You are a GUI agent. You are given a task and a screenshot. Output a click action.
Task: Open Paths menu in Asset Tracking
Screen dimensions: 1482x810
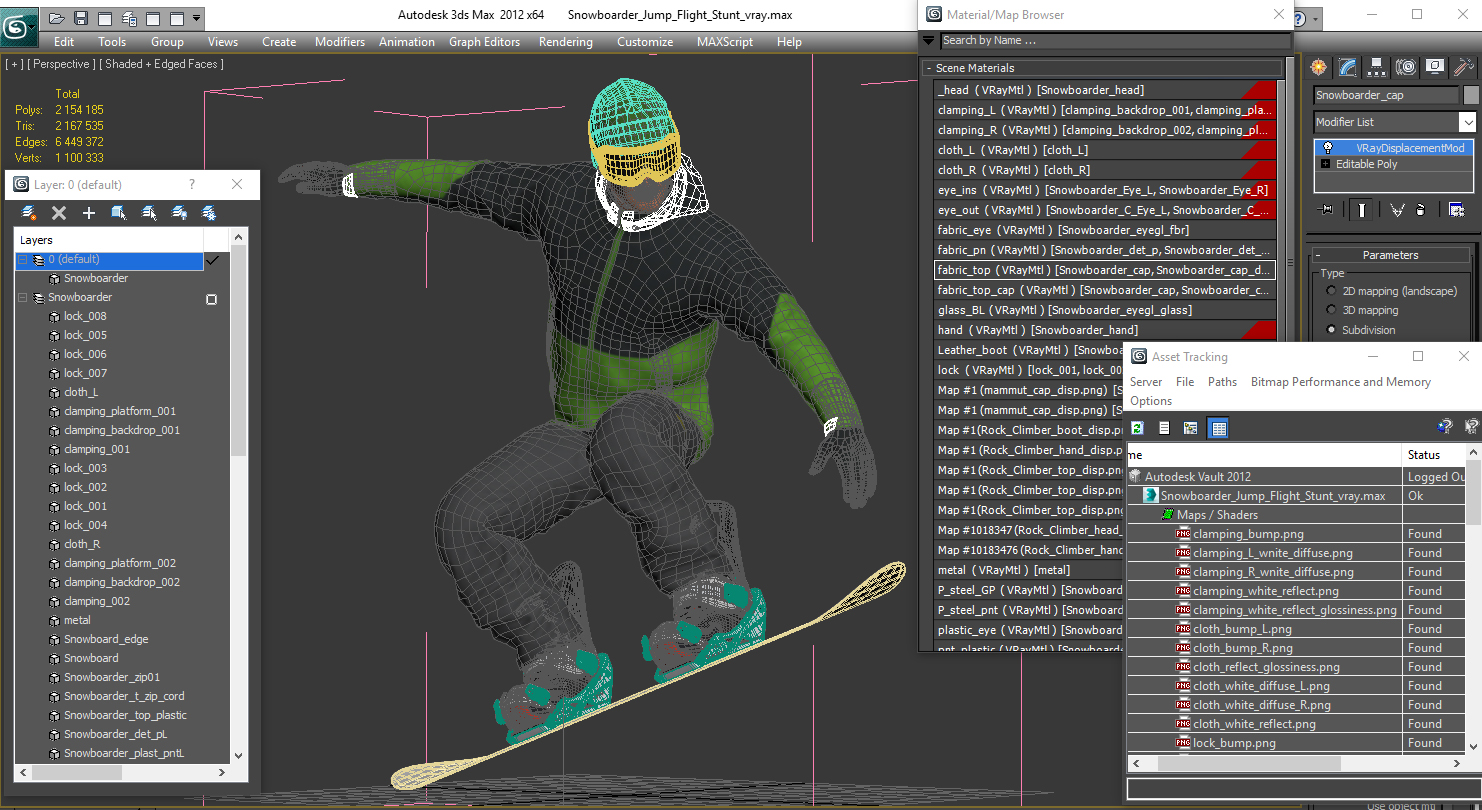pos(1222,382)
